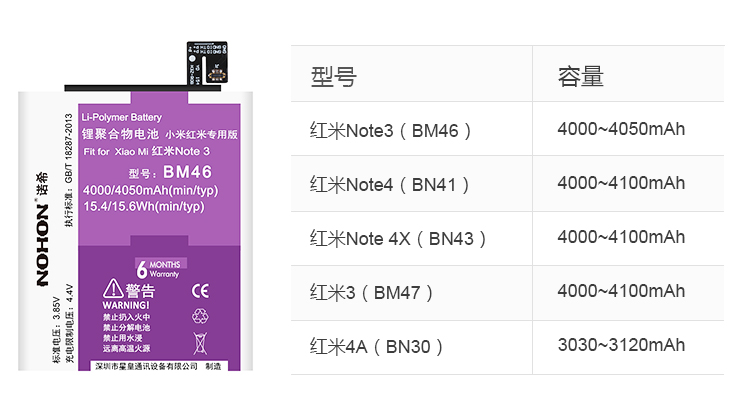Screen dimensions: 750x416
Task: Click the Li-Polymer Battery label text
Action: point(121,117)
